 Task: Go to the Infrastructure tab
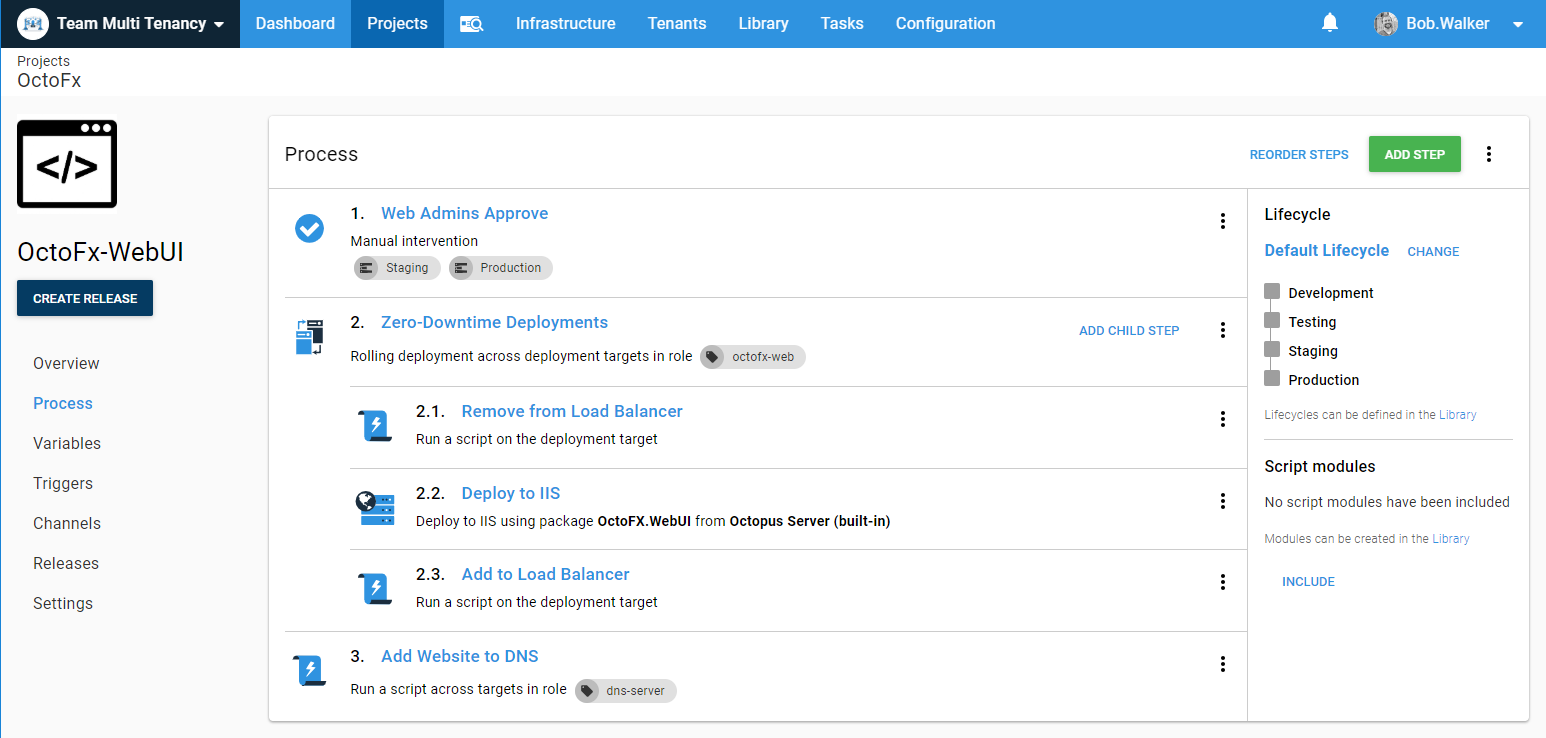point(565,24)
